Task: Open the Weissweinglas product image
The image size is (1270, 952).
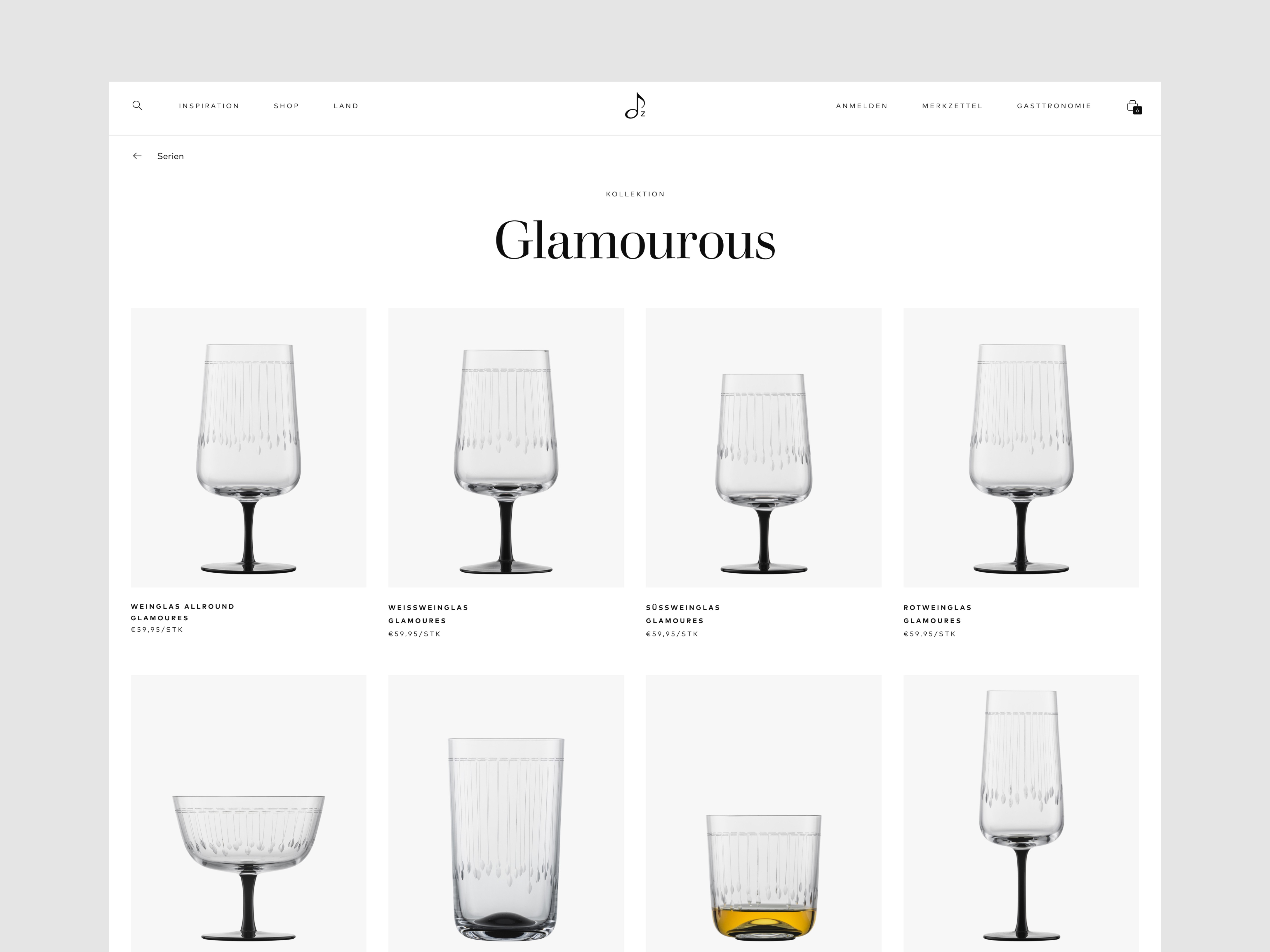Action: tap(506, 448)
